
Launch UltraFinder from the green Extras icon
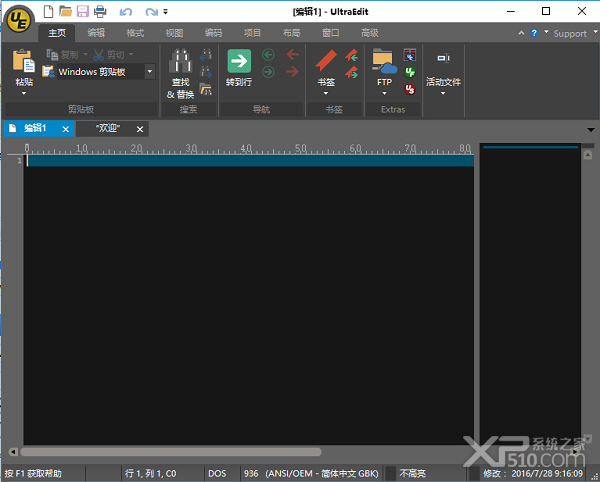(410, 72)
